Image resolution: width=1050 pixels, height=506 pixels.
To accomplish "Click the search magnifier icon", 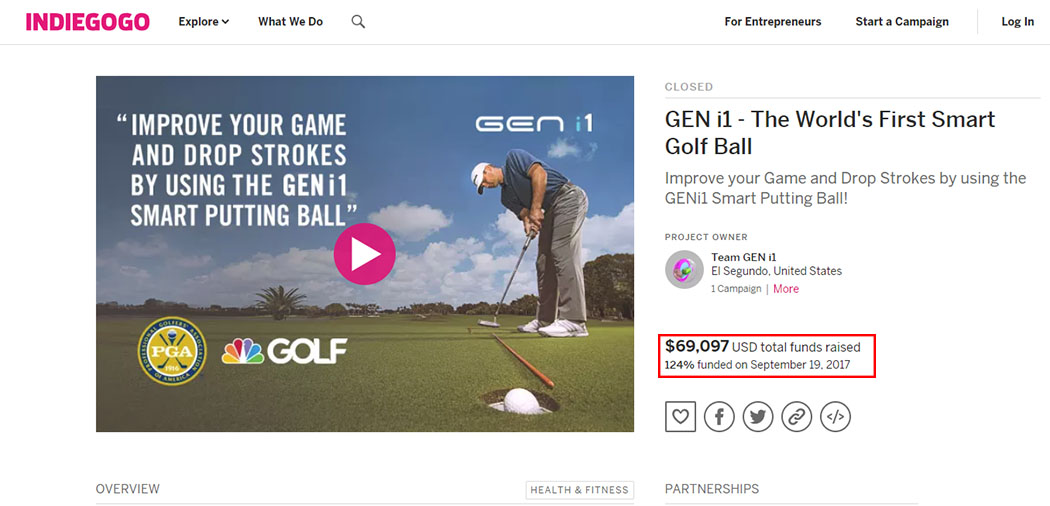I will [358, 22].
